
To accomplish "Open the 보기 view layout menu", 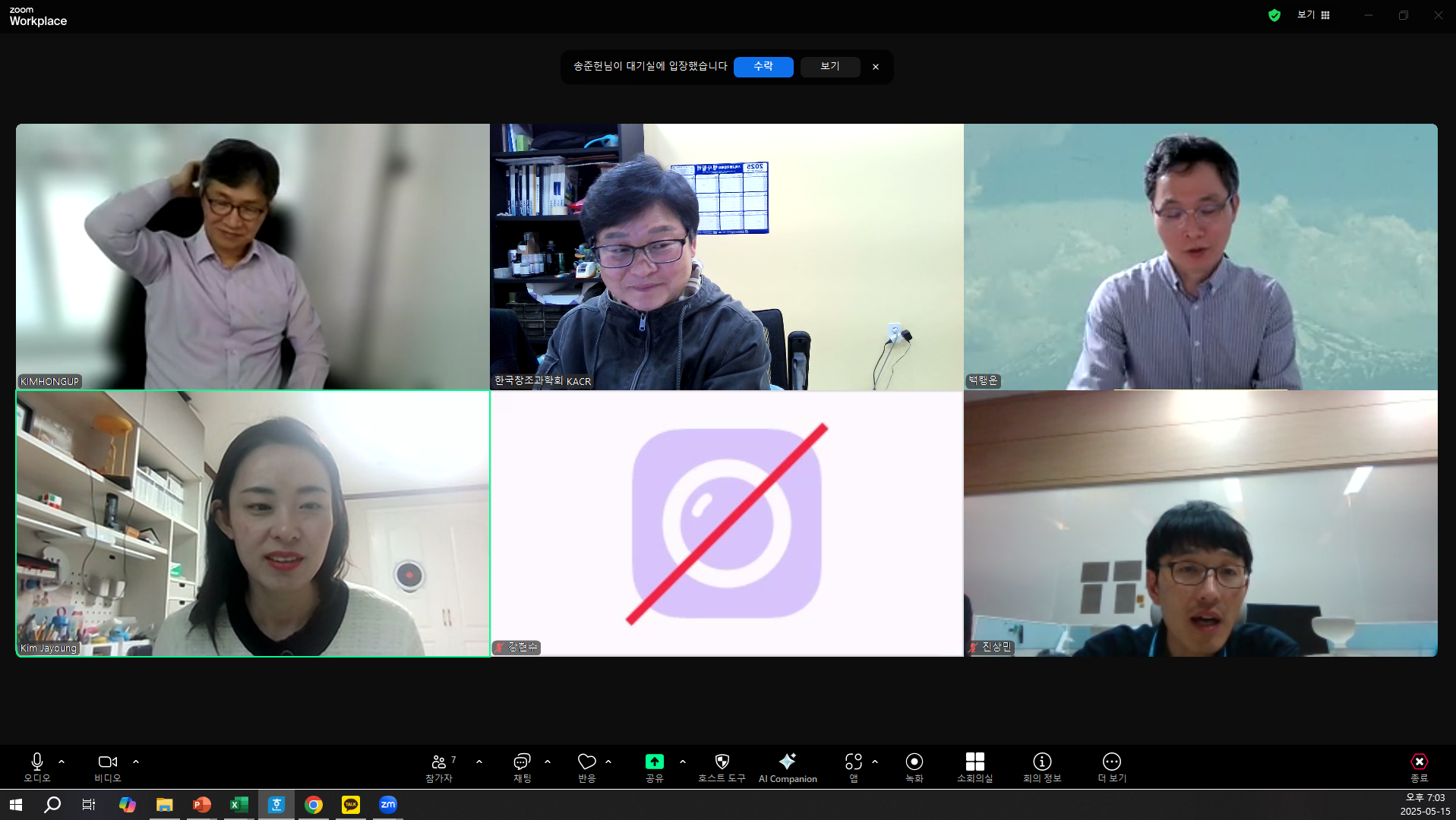I will [x=1314, y=15].
